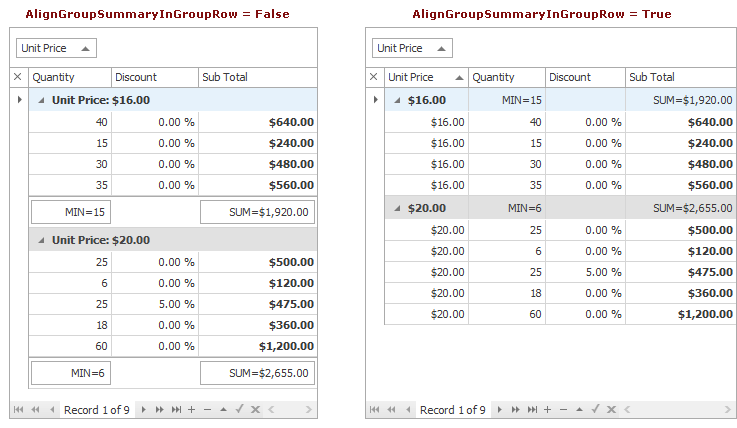Viewport: 737px width, 428px height.
Task: Click Sub Total column header in False grid
Action: [258, 77]
